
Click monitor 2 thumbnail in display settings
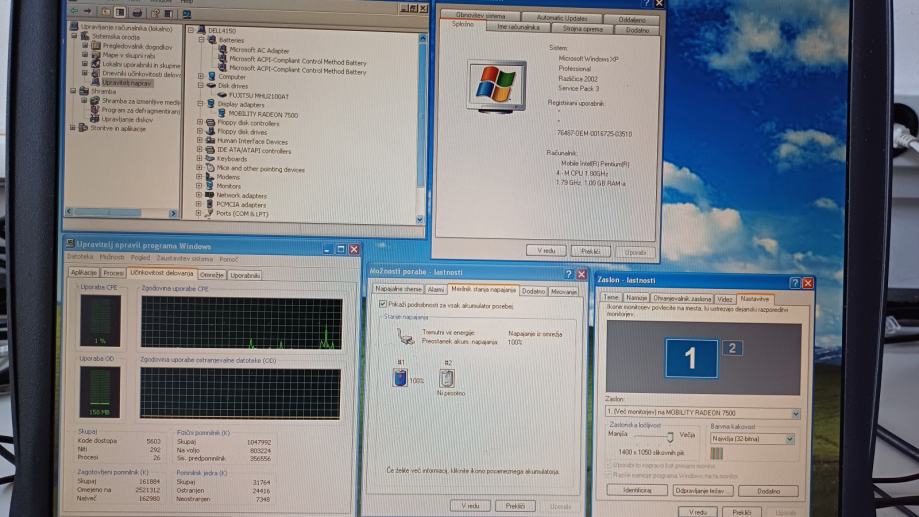point(731,348)
